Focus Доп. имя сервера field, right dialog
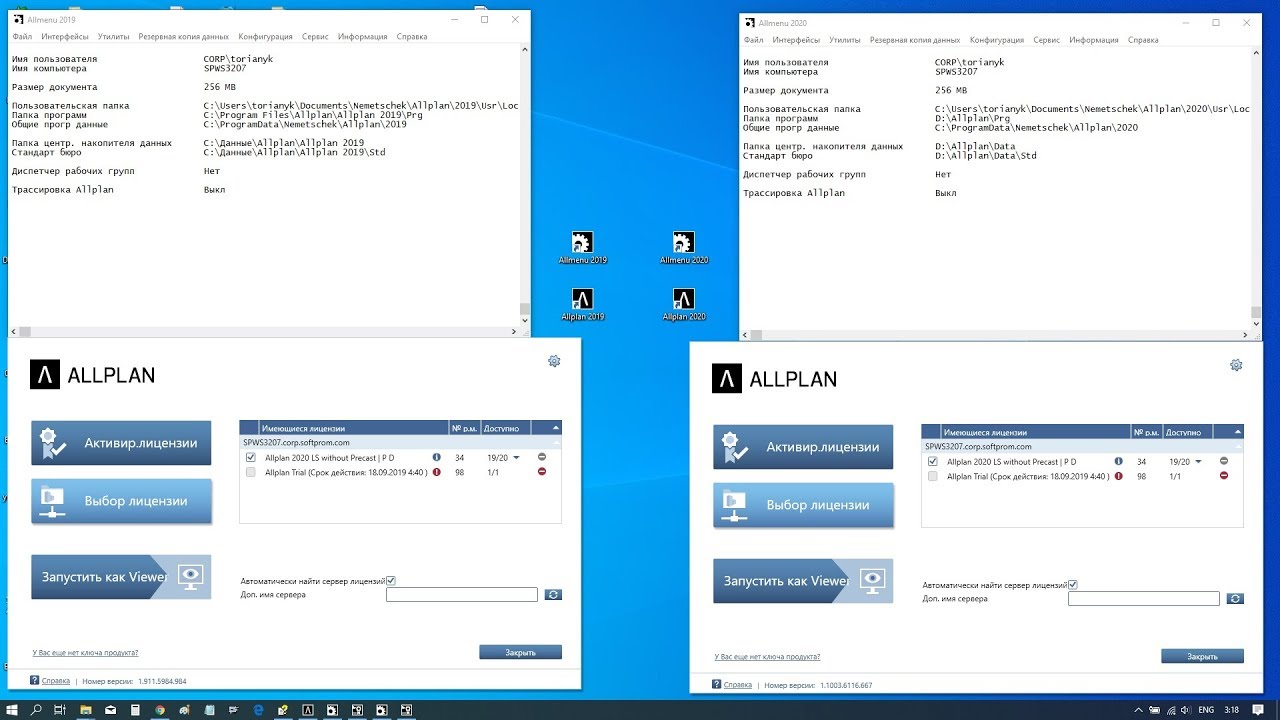 (x=1144, y=599)
